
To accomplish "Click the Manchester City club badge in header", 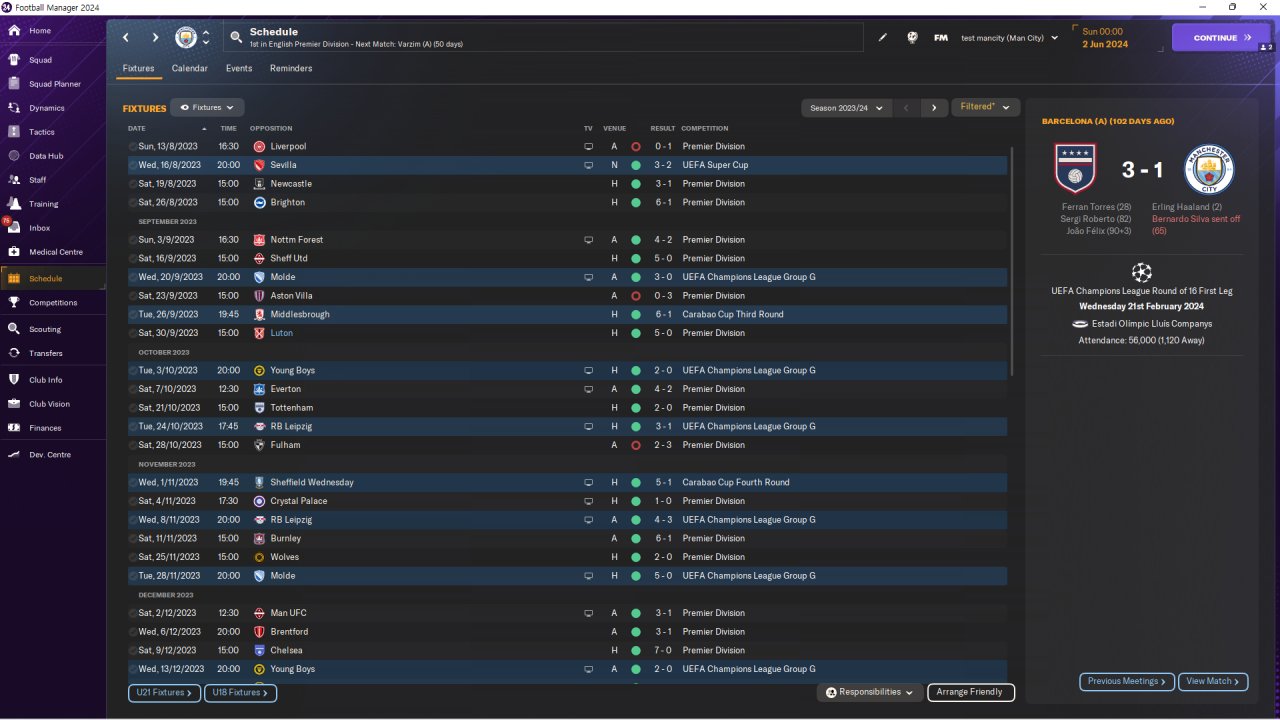I will (x=186, y=38).
